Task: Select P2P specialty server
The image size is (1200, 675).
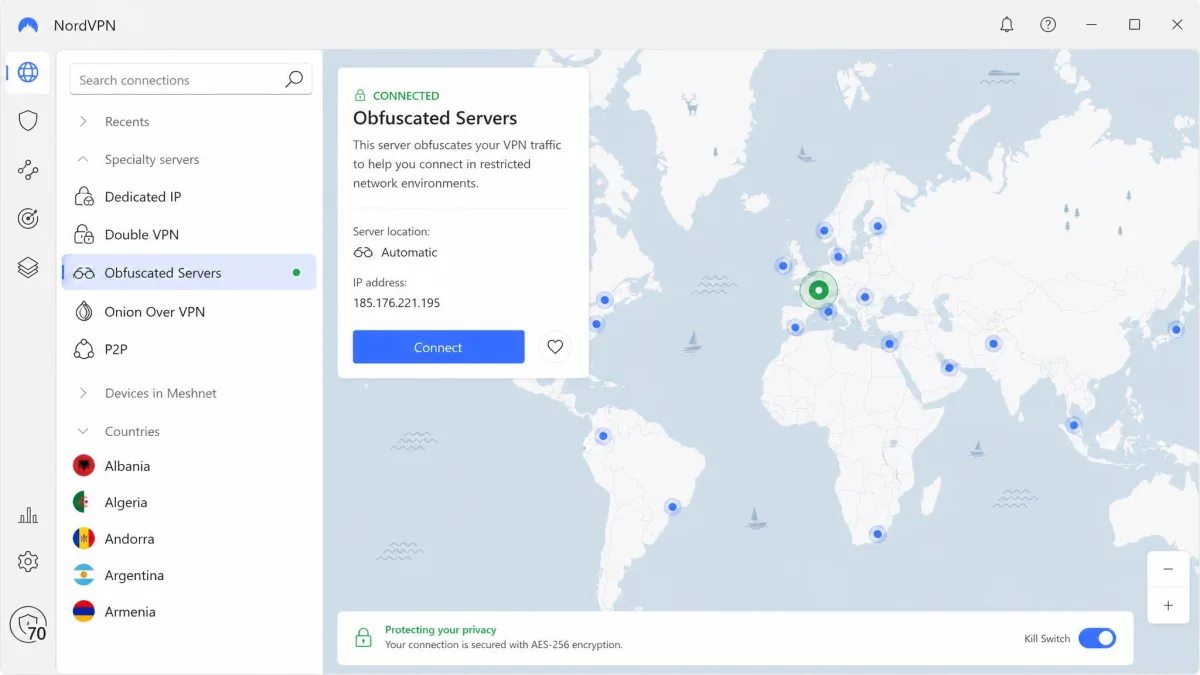Action: click(189, 349)
